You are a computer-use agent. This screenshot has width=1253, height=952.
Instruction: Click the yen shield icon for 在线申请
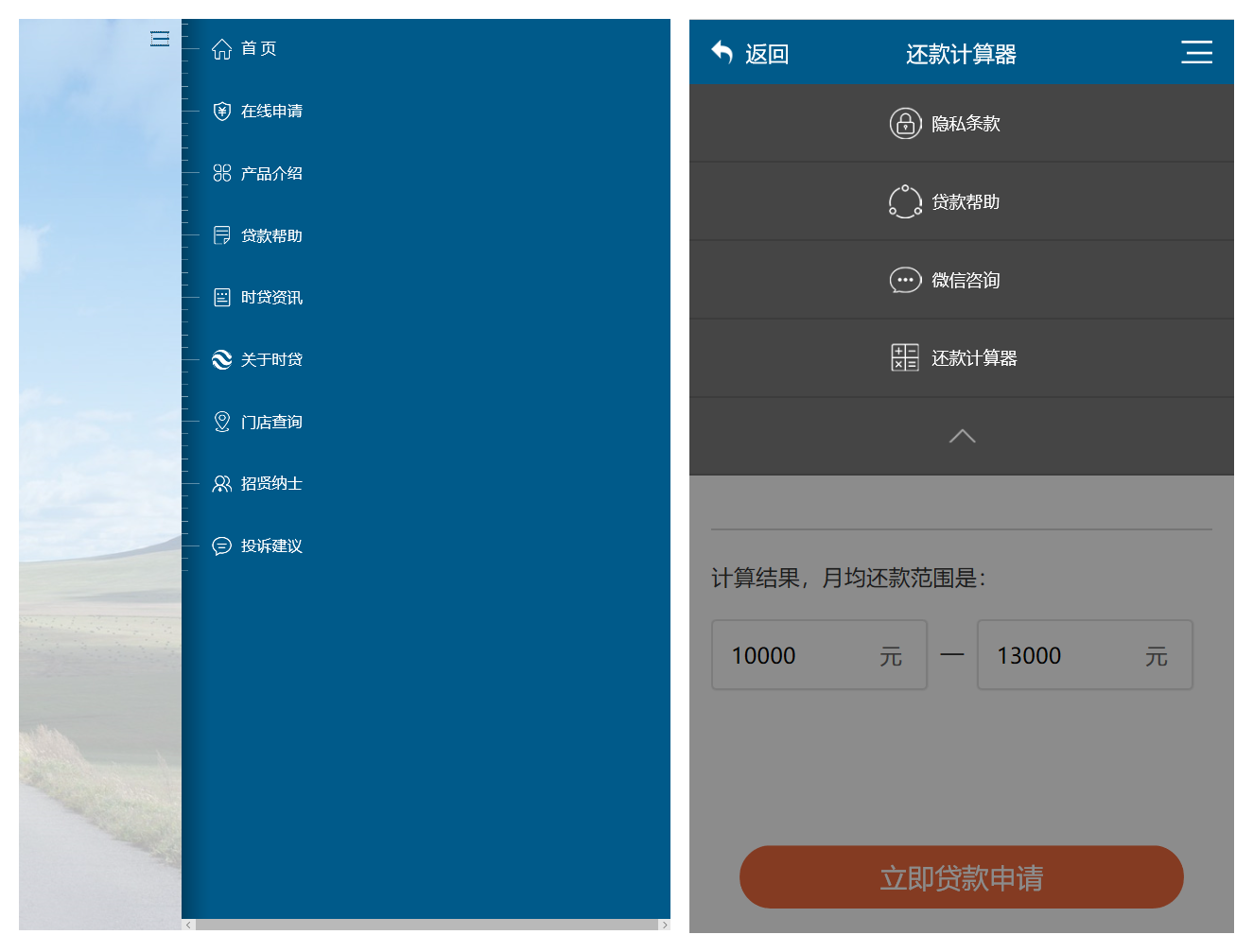point(221,112)
